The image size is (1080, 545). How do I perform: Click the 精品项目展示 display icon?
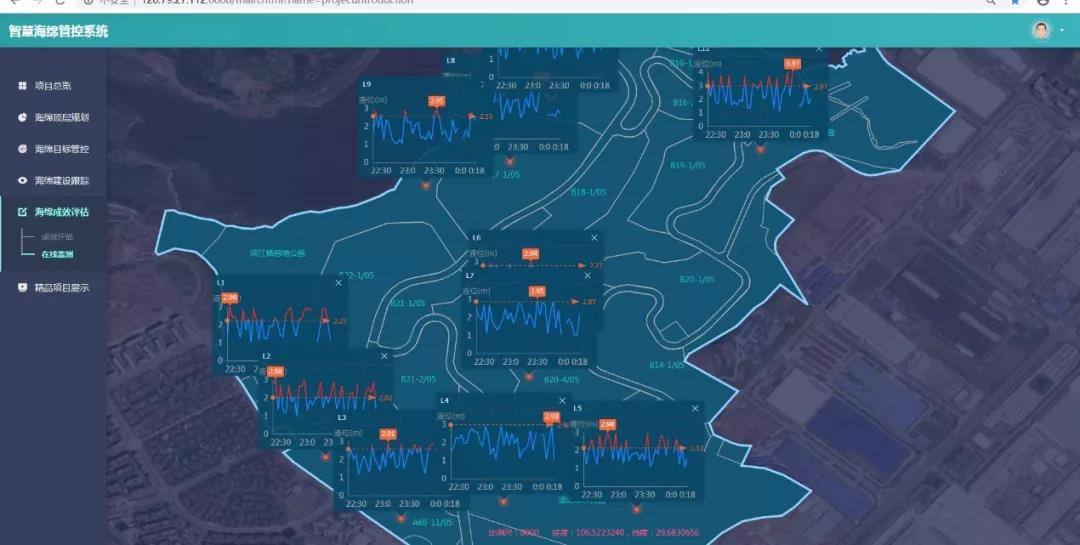tap(23, 287)
